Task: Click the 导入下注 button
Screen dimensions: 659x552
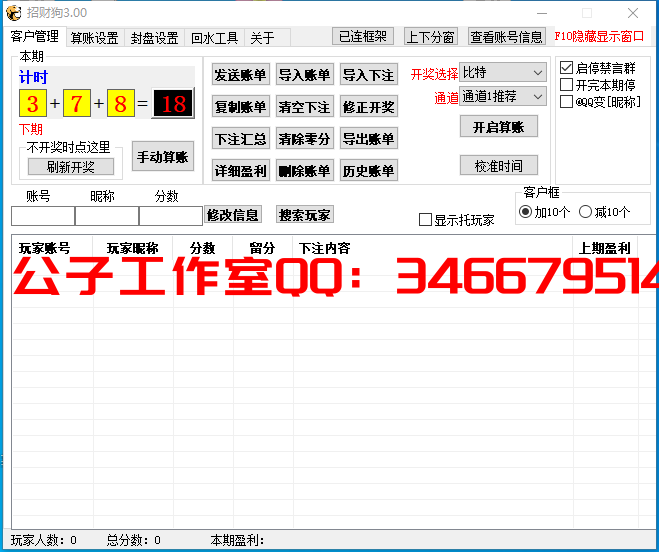Action: point(369,75)
